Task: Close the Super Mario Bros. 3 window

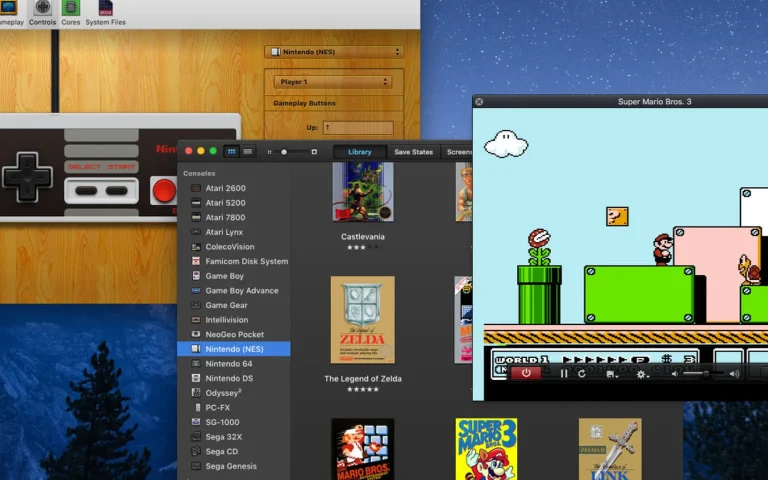Action: [x=479, y=101]
